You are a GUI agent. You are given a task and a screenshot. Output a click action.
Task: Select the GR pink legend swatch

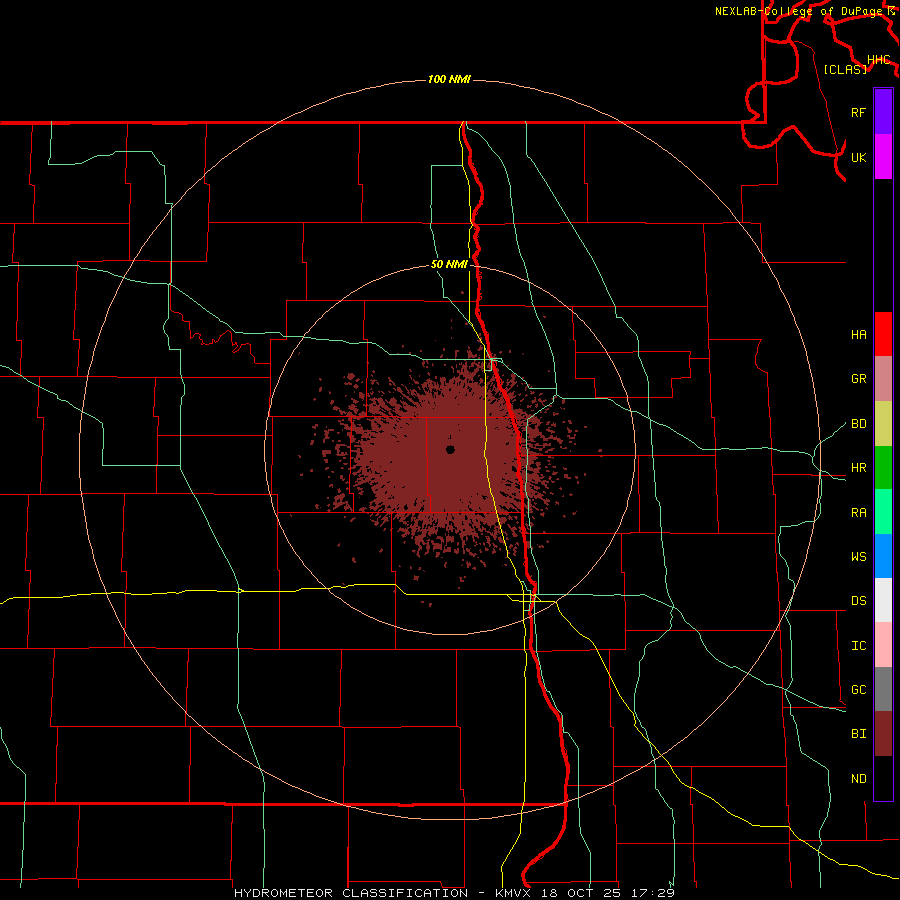tap(883, 379)
